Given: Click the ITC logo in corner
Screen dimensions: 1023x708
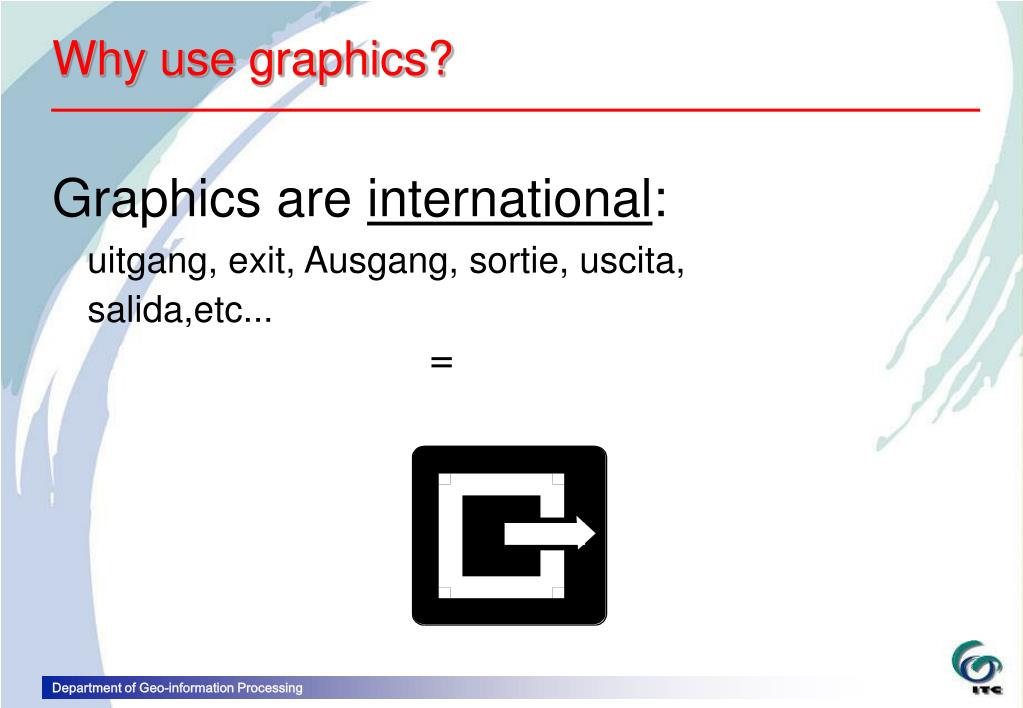Looking at the screenshot, I should pos(977,667).
